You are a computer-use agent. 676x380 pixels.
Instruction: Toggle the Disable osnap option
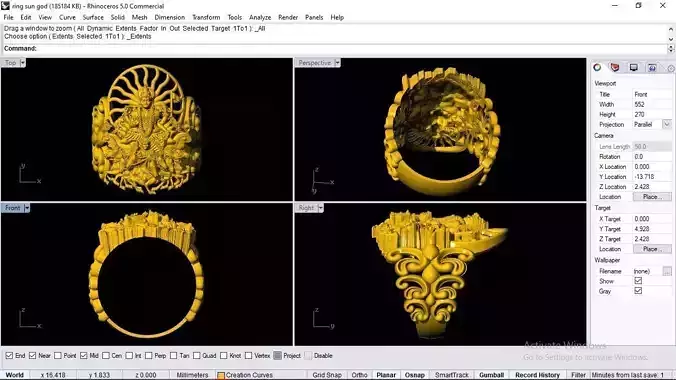pos(308,355)
